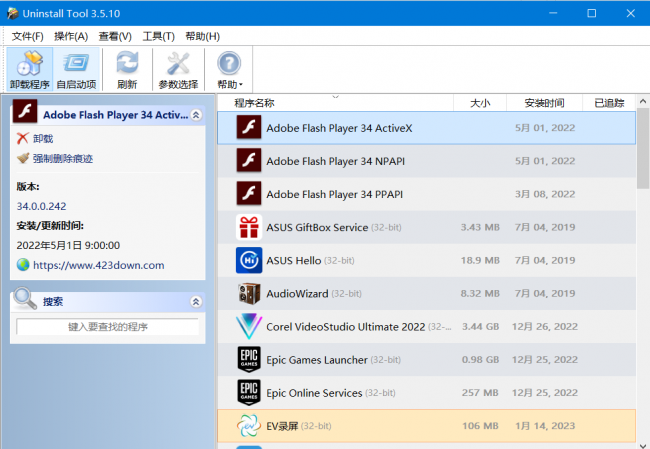
Task: Select the Adobe Flash Player 34 ActiveX name
Action: [339, 128]
